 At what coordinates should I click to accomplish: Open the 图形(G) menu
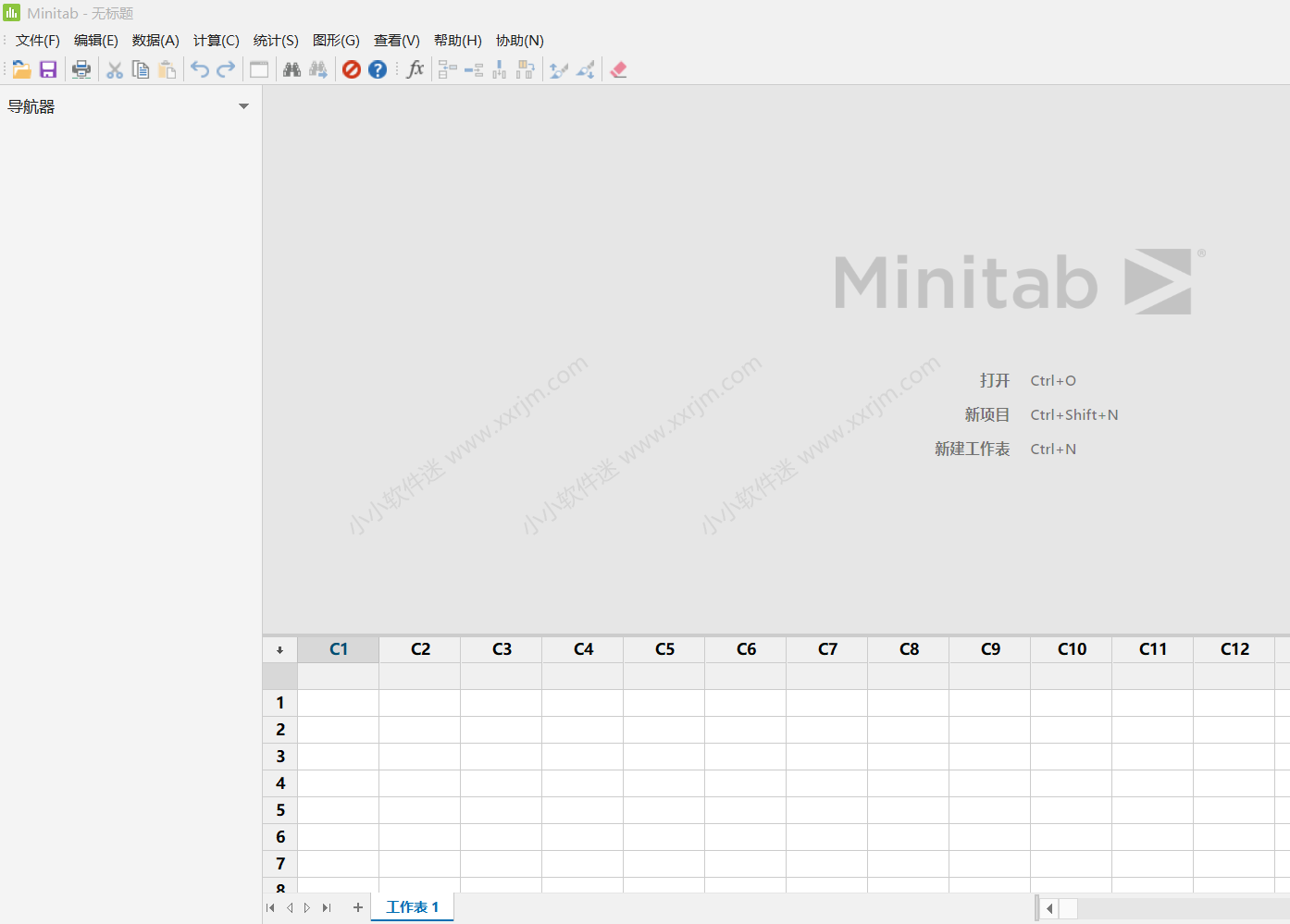click(x=336, y=41)
